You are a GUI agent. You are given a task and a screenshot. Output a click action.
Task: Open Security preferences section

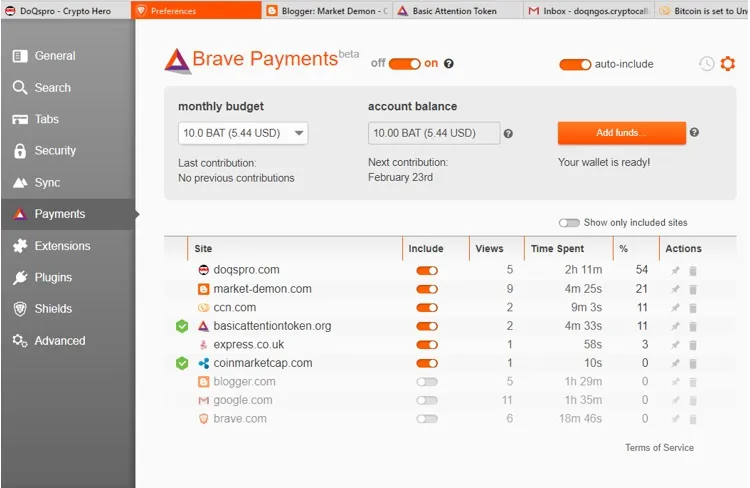point(68,151)
